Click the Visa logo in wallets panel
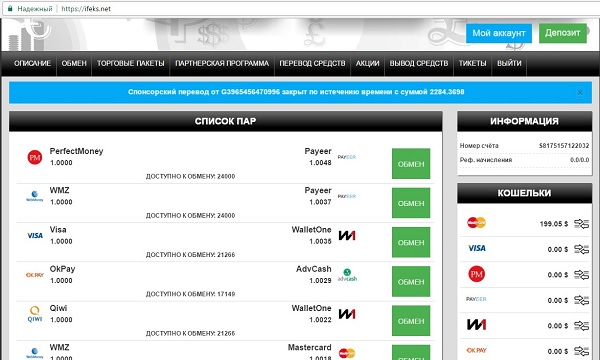The height and width of the screenshot is (360, 600). (477, 248)
